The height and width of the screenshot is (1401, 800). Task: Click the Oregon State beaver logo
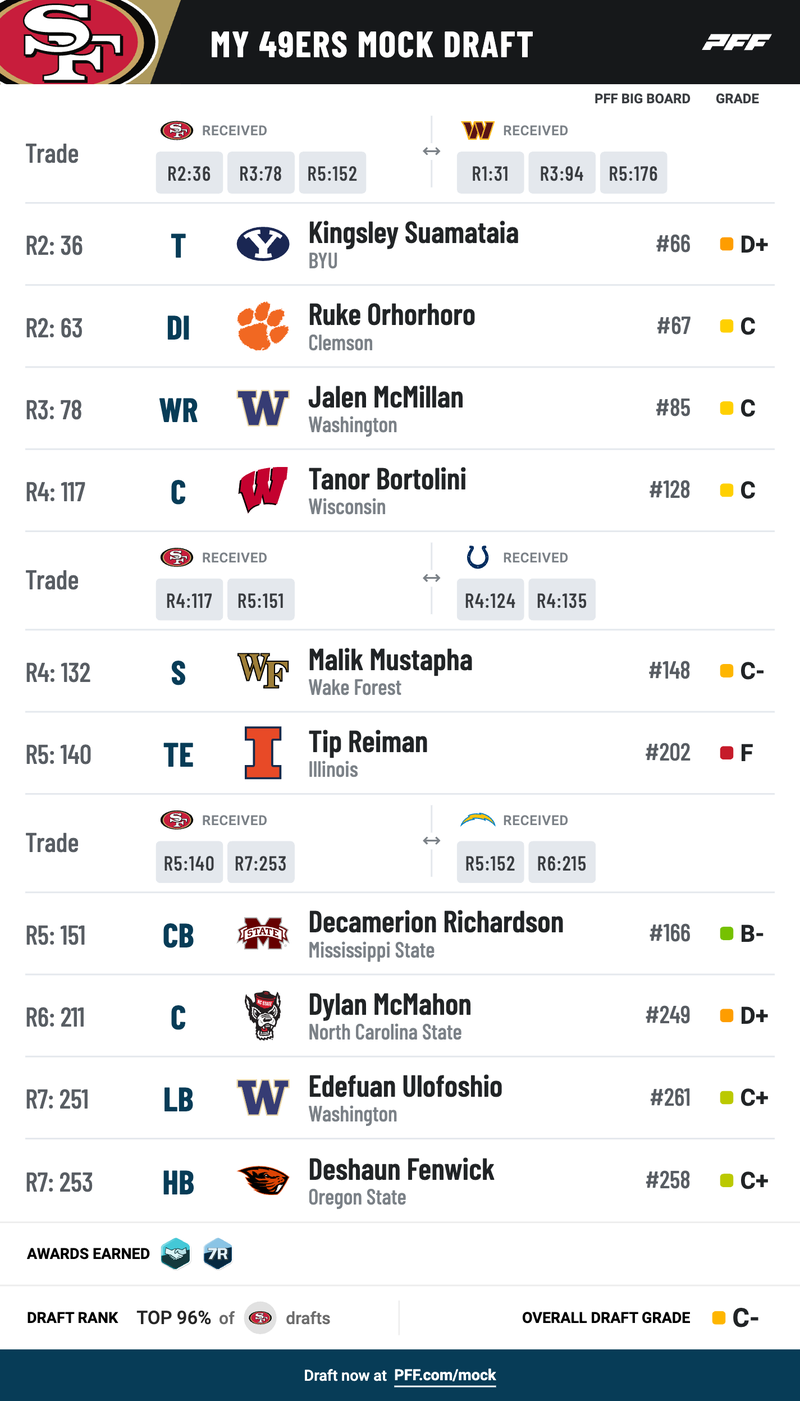pyautogui.click(x=263, y=1181)
